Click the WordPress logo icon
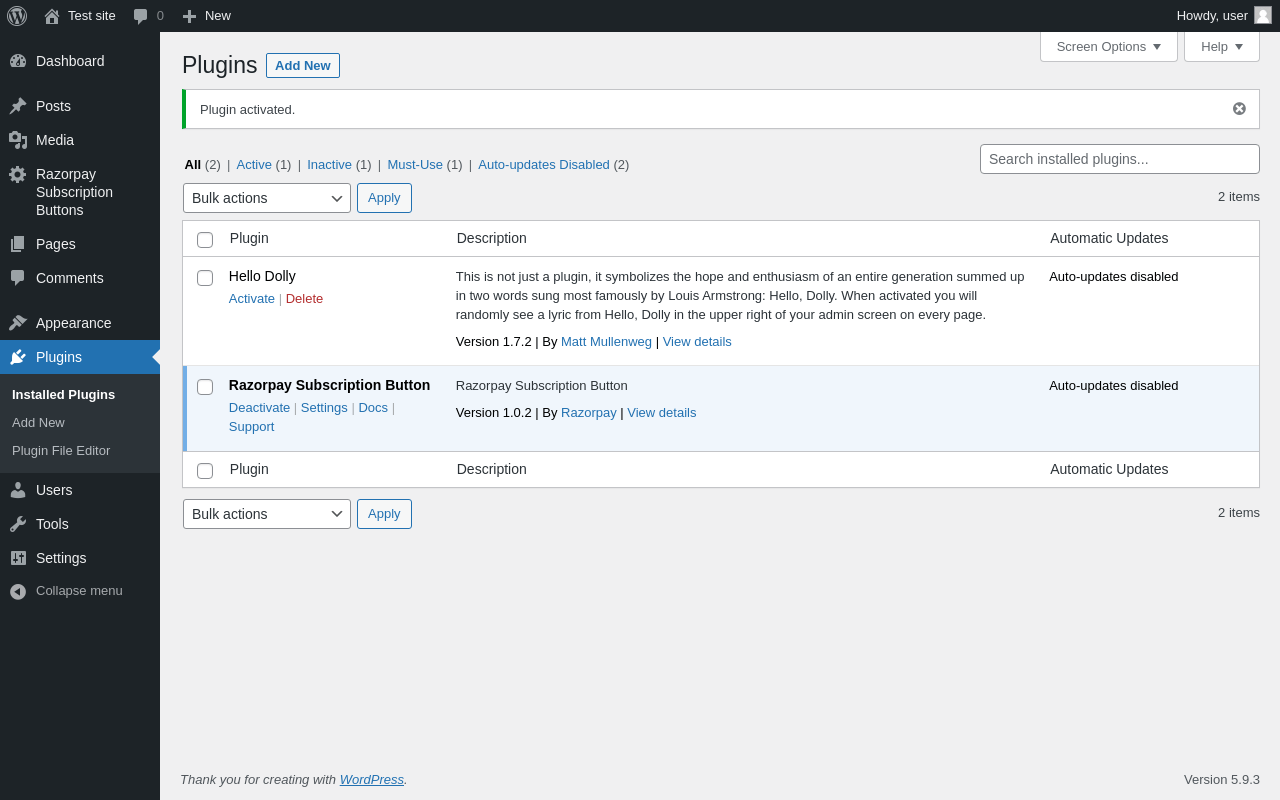Viewport: 1280px width, 800px height. click(17, 16)
